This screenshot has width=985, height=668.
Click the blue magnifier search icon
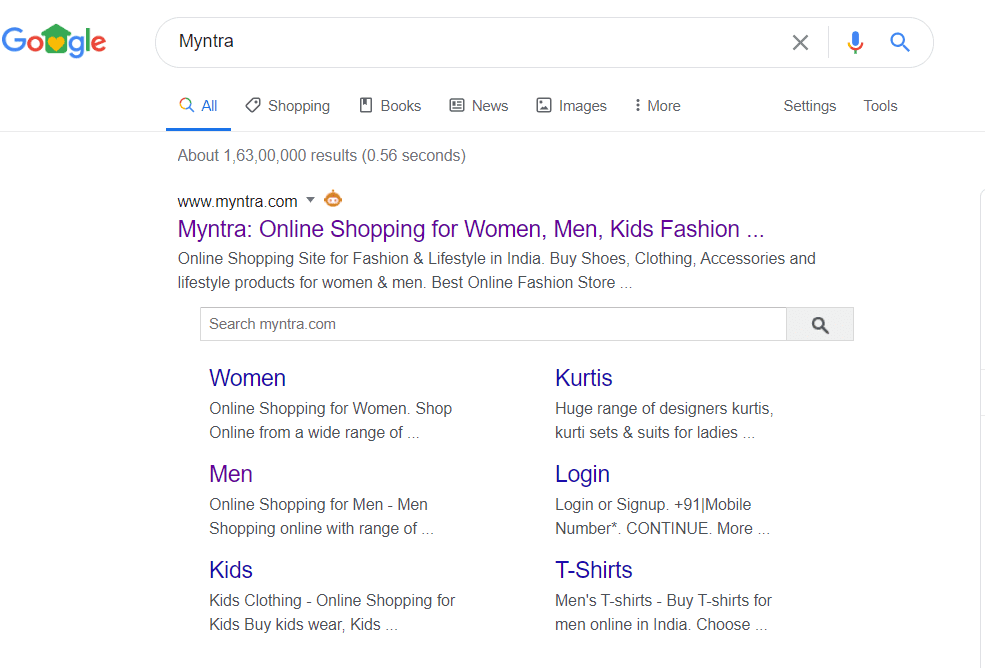coord(900,42)
